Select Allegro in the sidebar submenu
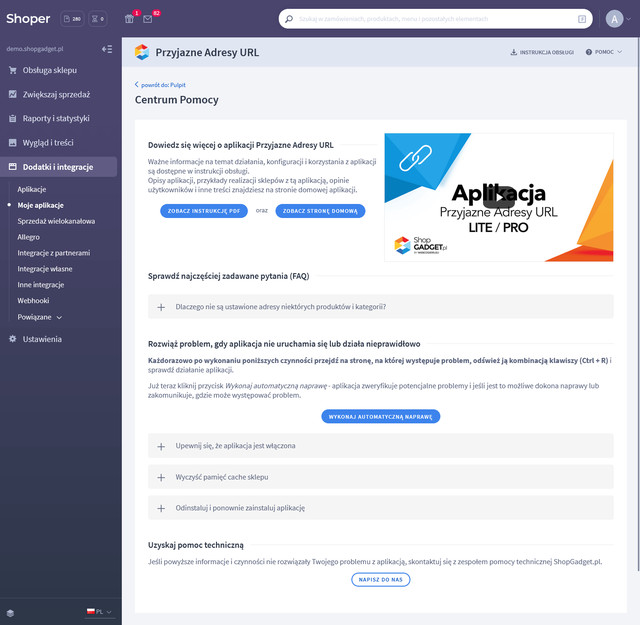This screenshot has width=640, height=625. point(29,237)
